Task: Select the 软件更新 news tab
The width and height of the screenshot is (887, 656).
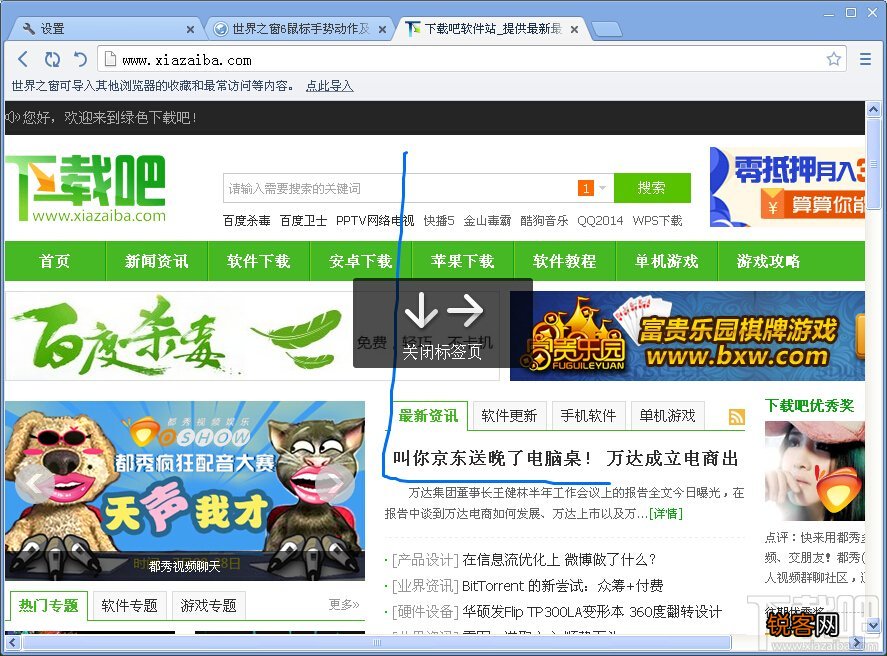Action: (509, 416)
